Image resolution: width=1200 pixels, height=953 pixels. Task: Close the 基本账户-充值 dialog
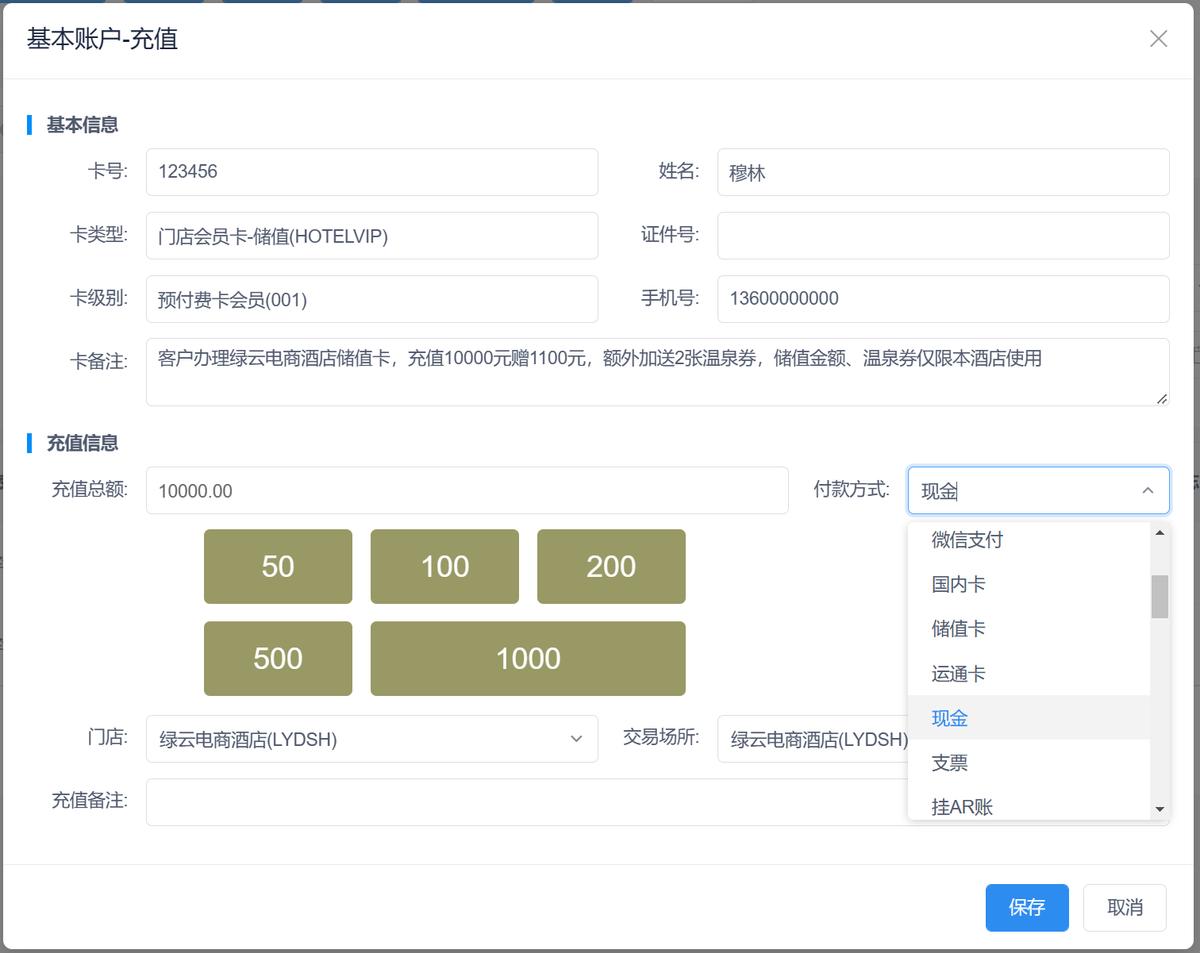point(1158,38)
